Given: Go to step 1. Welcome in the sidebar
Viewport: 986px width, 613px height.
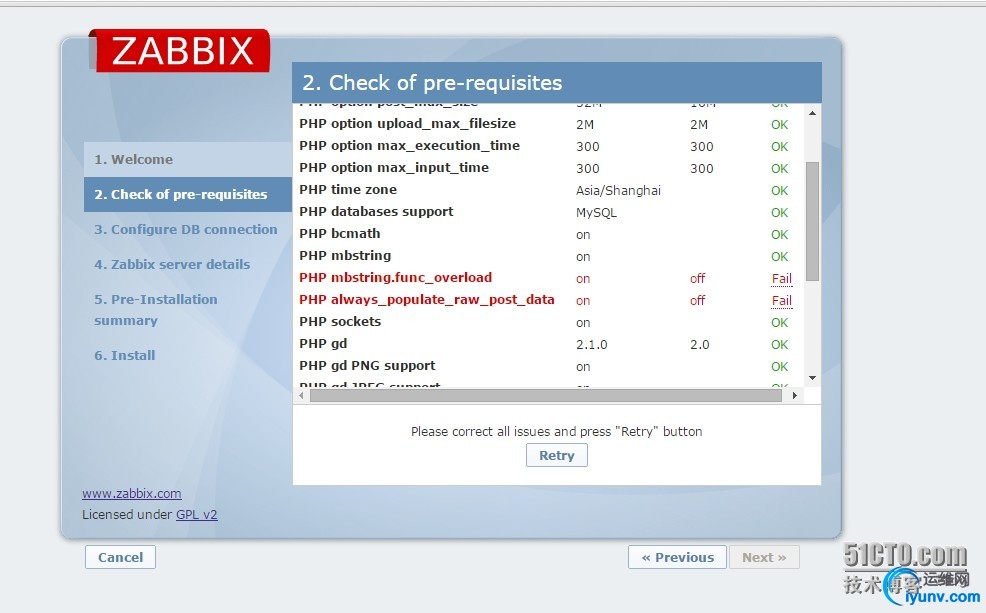Looking at the screenshot, I should coord(187,159).
